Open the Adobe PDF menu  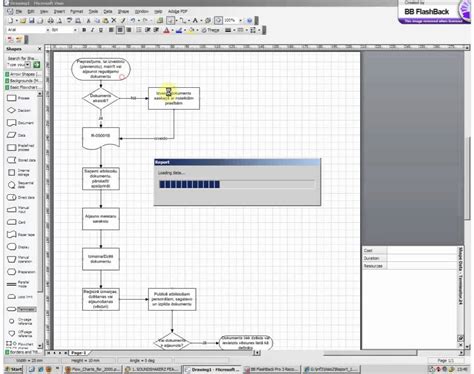178,11
